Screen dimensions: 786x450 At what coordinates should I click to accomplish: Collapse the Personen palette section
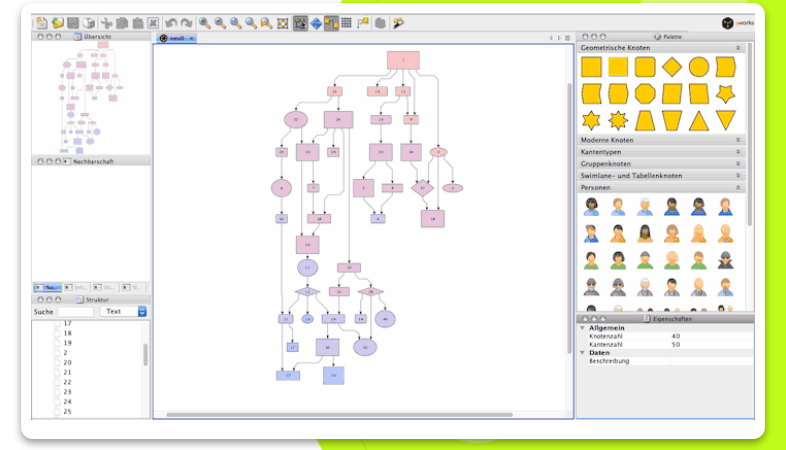738,187
